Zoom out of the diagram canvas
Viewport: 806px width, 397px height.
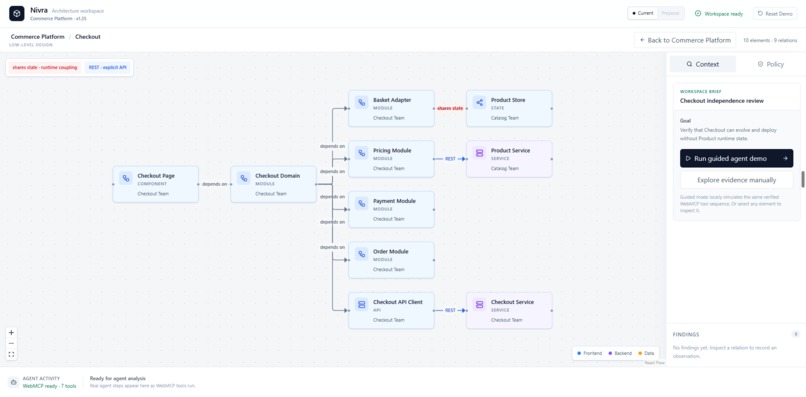click(x=11, y=344)
